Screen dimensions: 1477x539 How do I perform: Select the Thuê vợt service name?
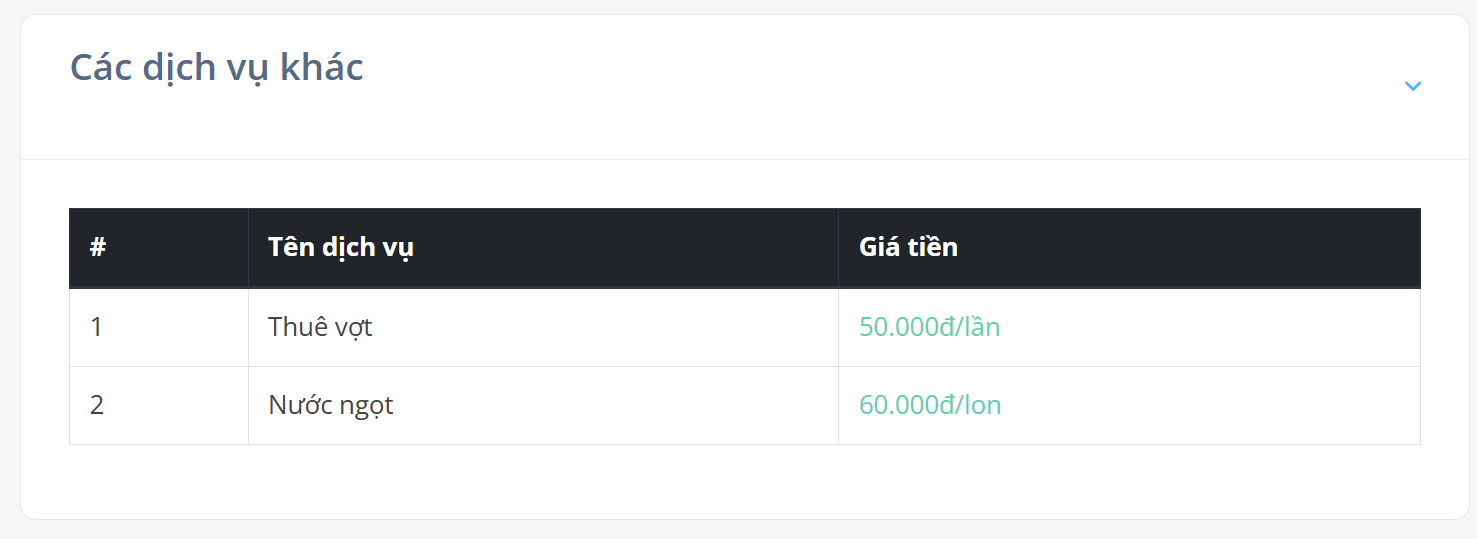tap(320, 327)
